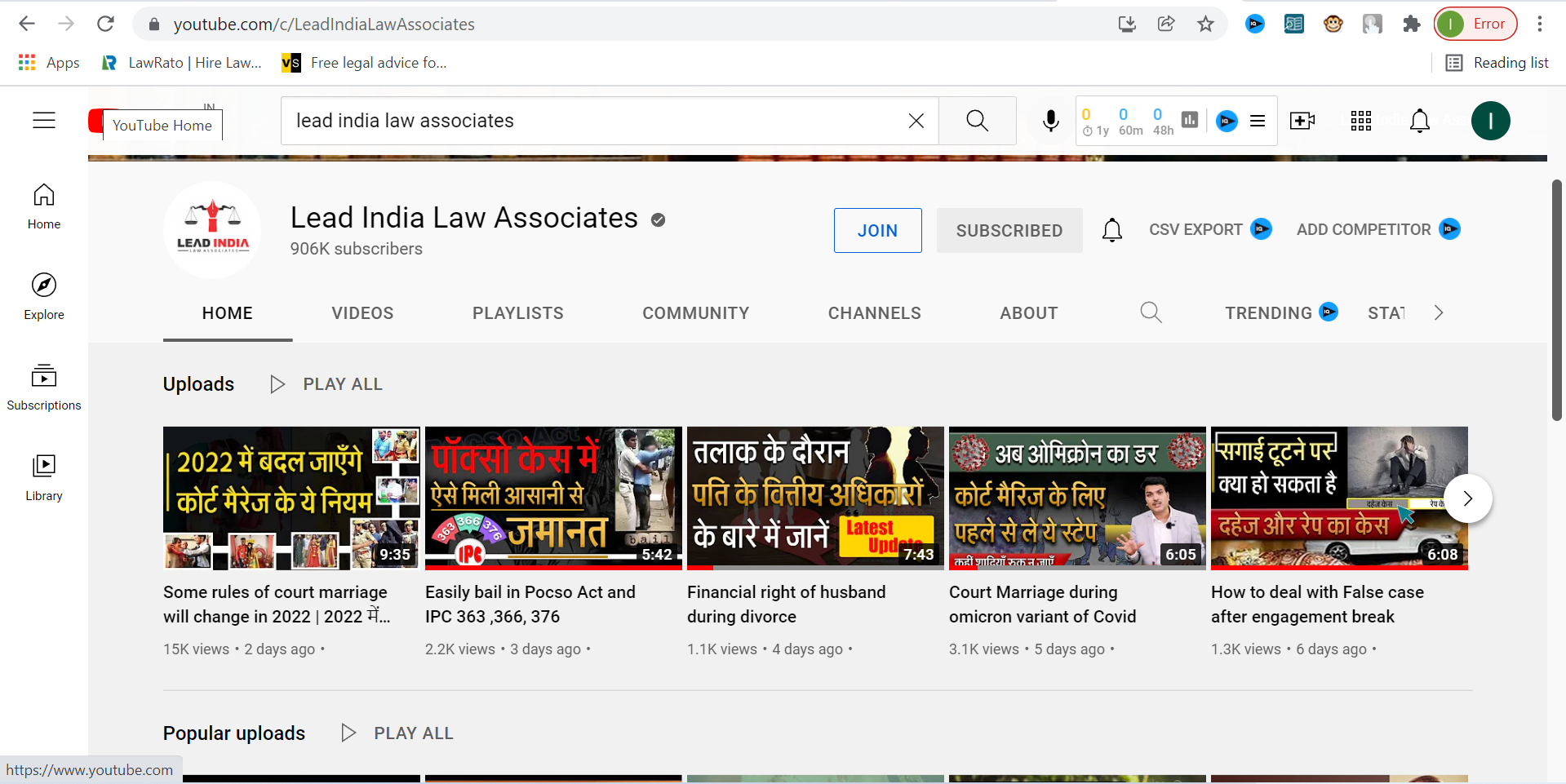Image resolution: width=1566 pixels, height=784 pixels.
Task: Bookmark this page with star icon
Action: (x=1205, y=24)
